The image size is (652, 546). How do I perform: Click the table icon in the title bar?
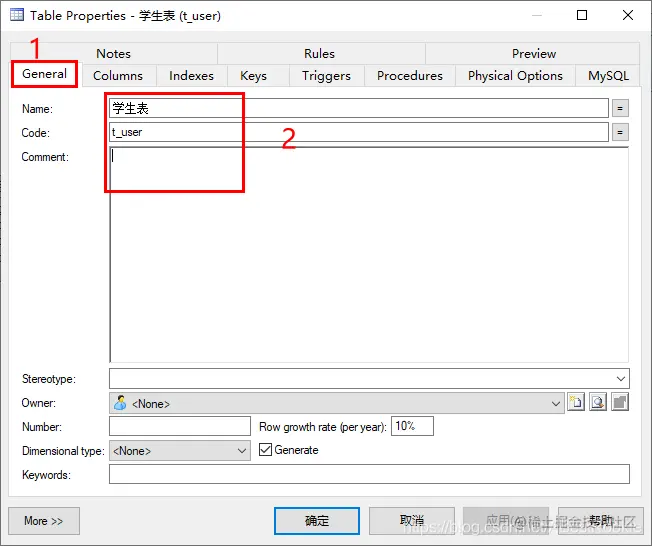tap(17, 15)
